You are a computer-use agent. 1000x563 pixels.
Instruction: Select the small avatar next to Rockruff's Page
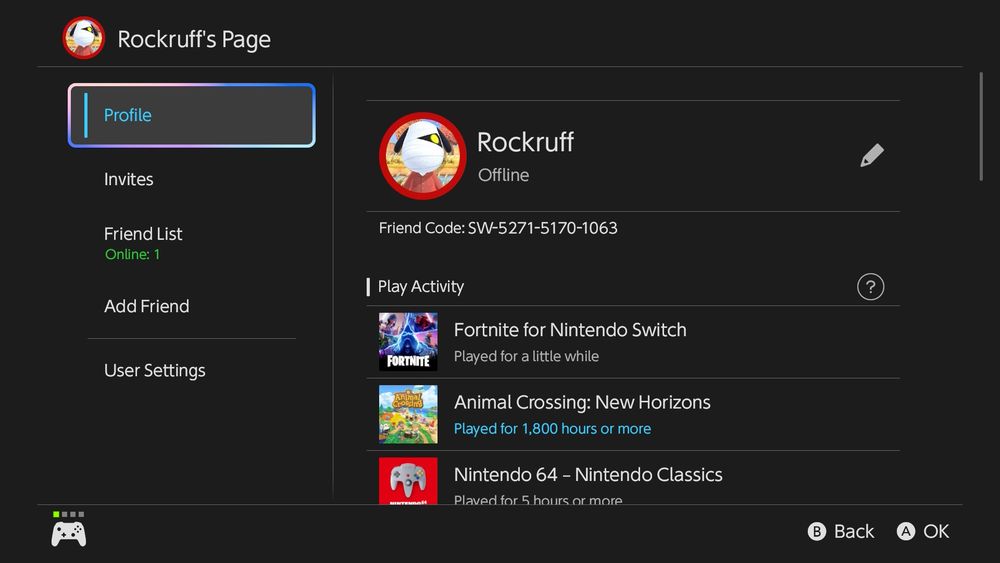(84, 38)
